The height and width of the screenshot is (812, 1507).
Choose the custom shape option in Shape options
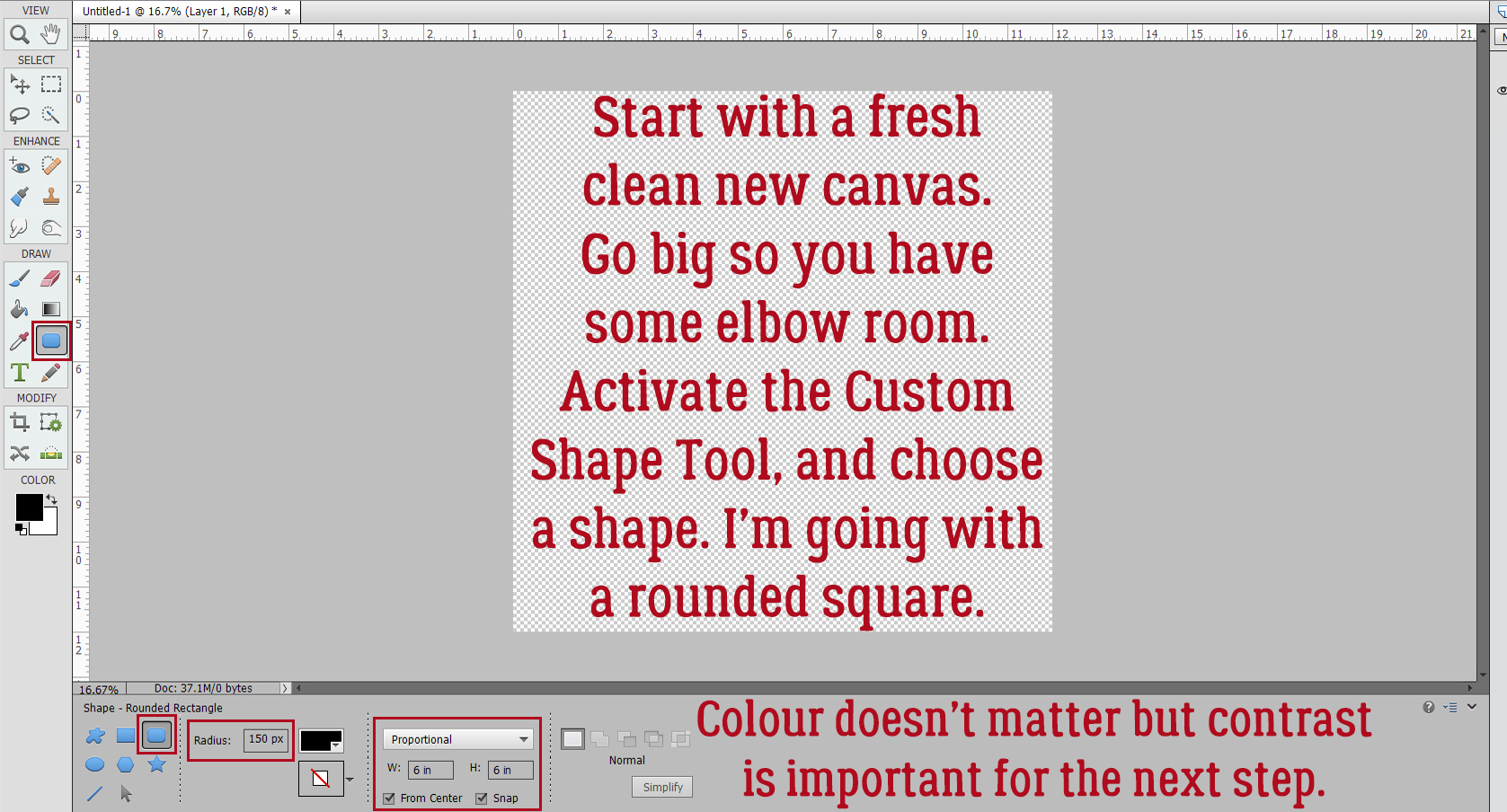click(x=95, y=737)
